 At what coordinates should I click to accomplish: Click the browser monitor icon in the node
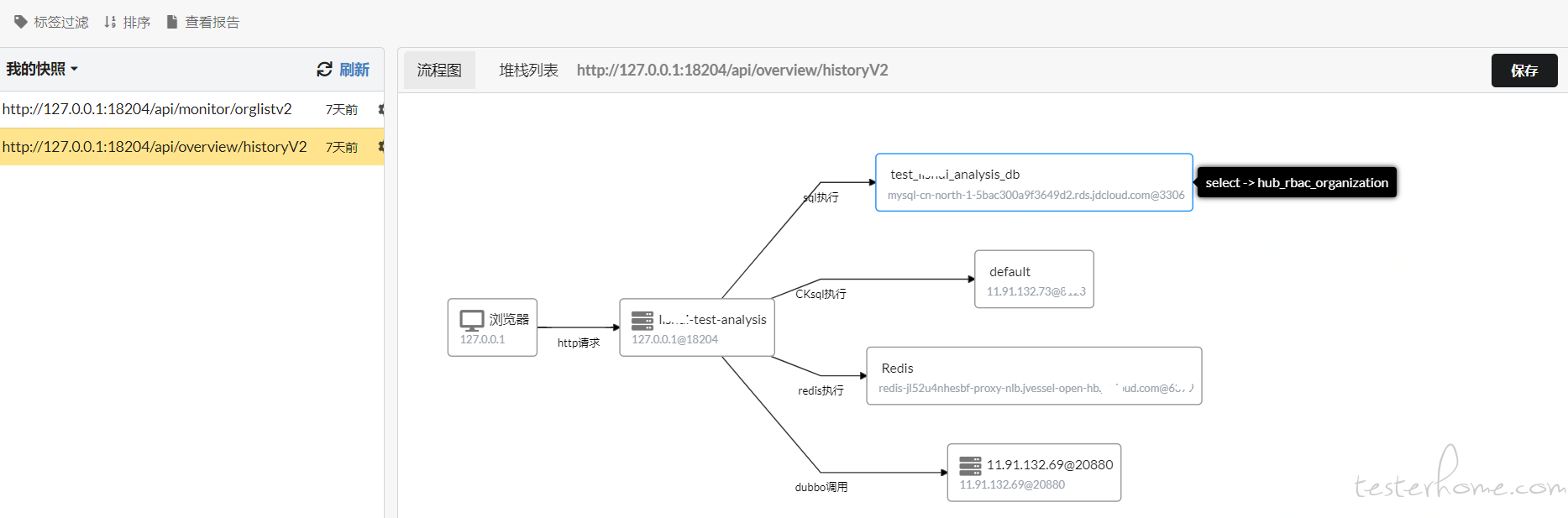(472, 321)
